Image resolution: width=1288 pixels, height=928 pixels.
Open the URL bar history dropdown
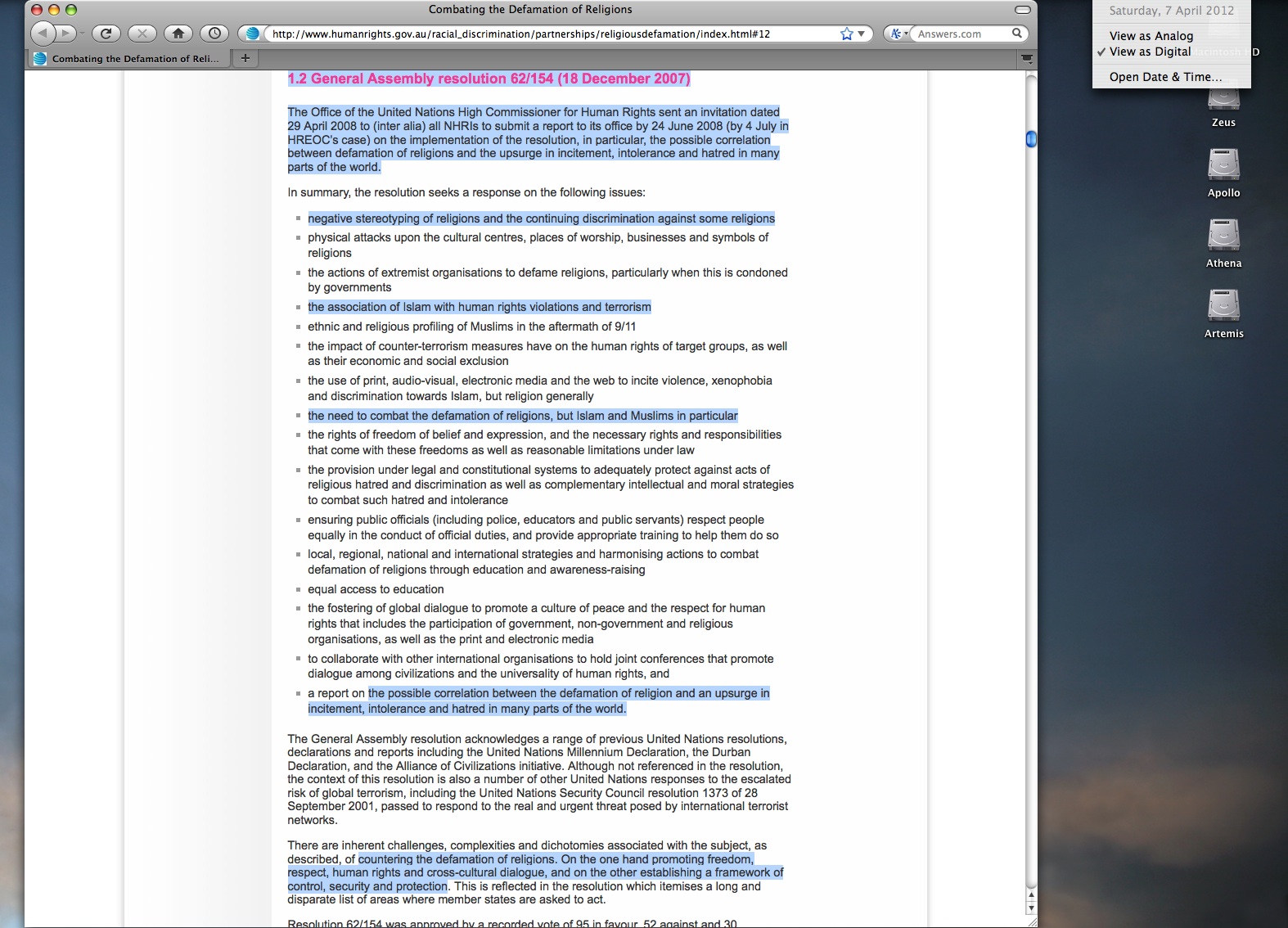click(862, 34)
